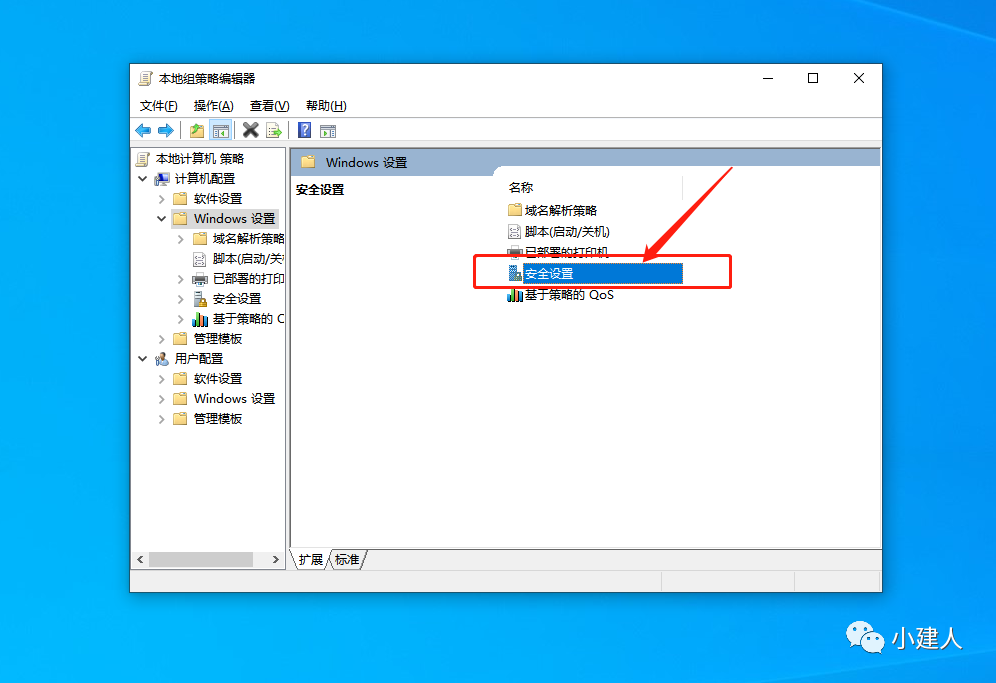Screen dimensions: 996x683
Task: Collapse the Windows 设置 node under 计算机配置
Action: pos(161,219)
